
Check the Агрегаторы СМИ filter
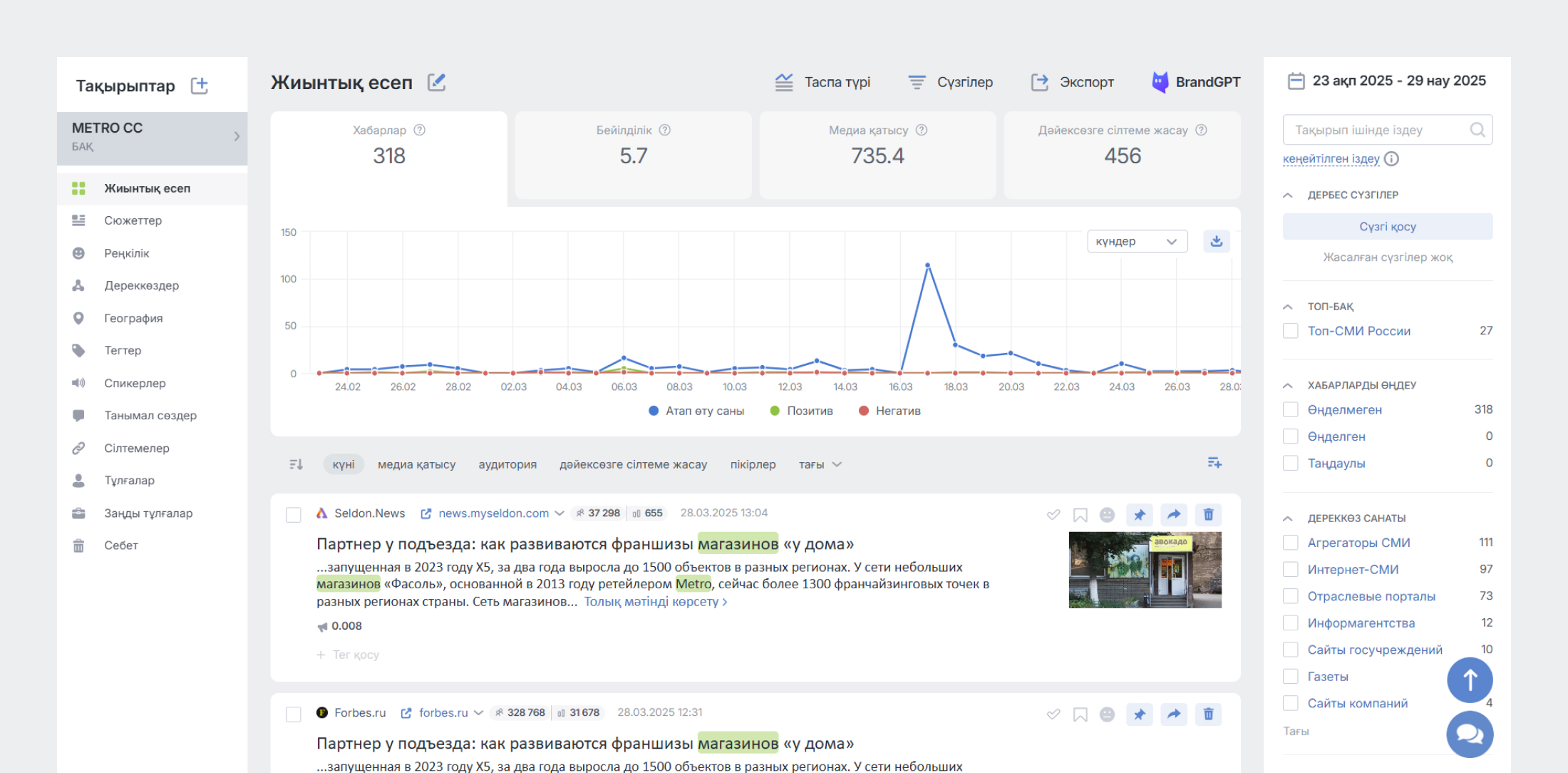1290,543
